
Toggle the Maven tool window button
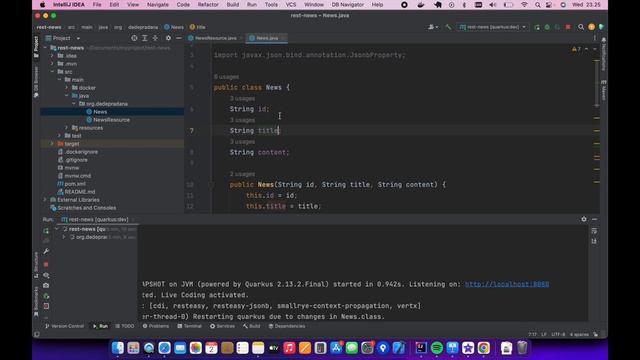[x=604, y=90]
